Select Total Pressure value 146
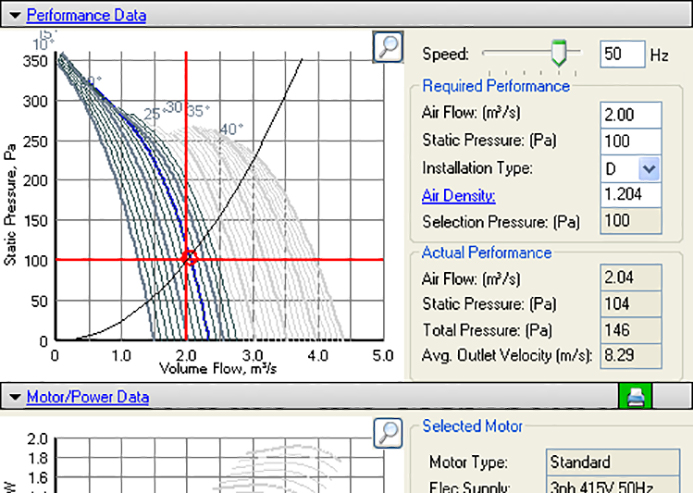693x493 pixels. tap(631, 330)
